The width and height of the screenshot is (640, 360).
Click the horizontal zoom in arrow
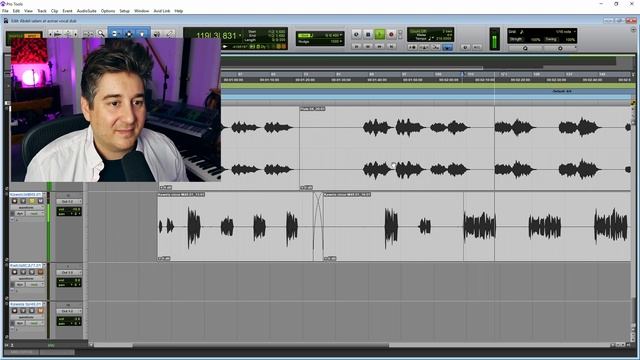[76, 34]
